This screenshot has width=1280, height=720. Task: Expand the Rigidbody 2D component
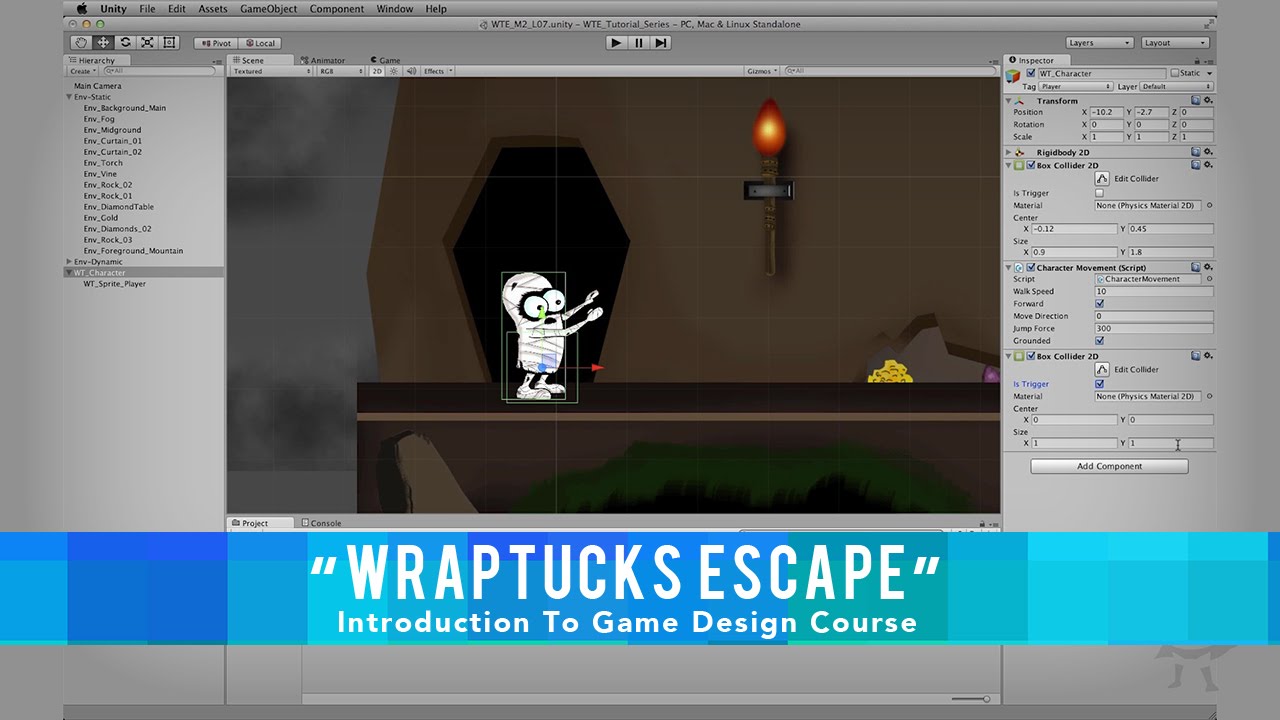click(x=1009, y=152)
